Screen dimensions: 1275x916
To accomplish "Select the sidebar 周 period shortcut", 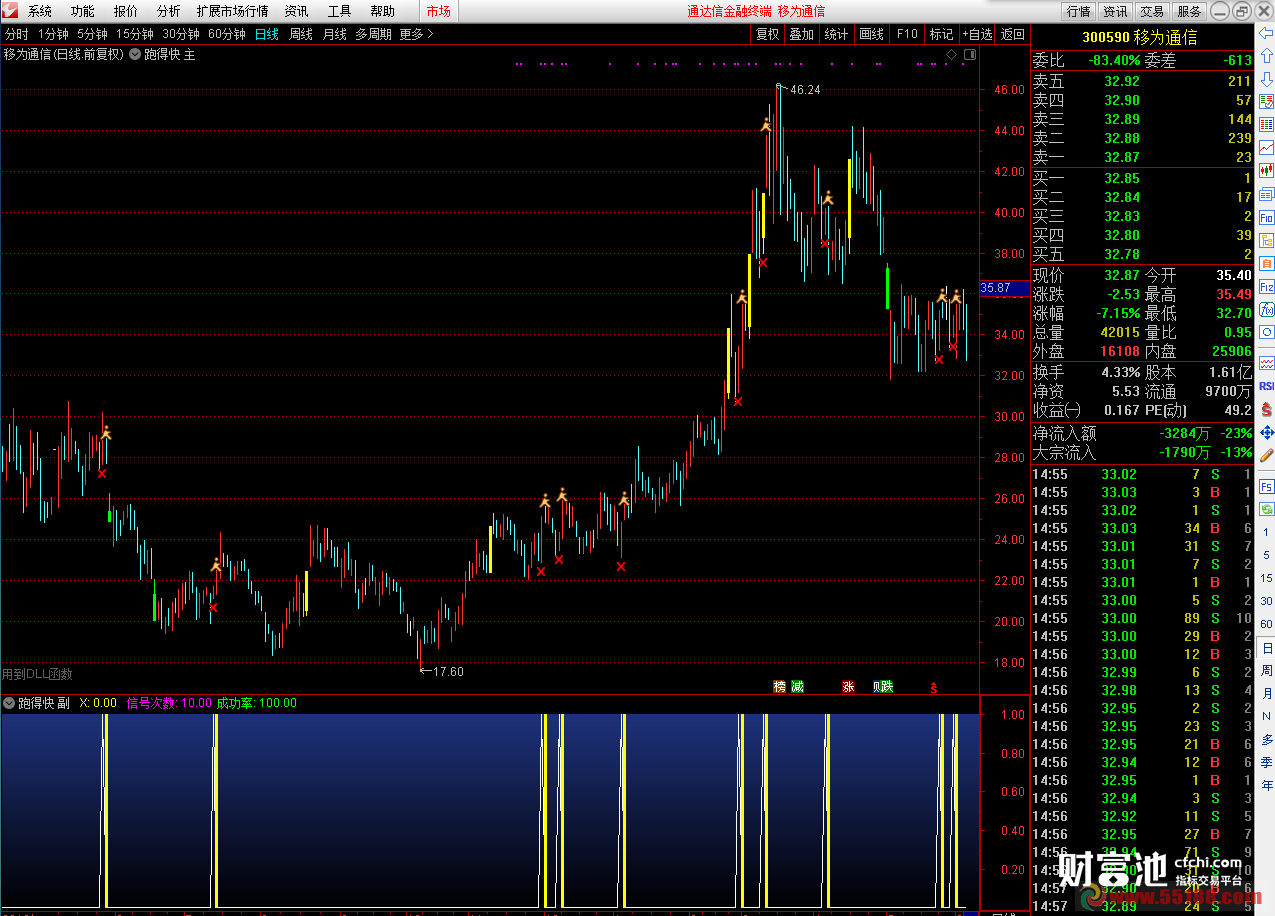I will 1267,671.
